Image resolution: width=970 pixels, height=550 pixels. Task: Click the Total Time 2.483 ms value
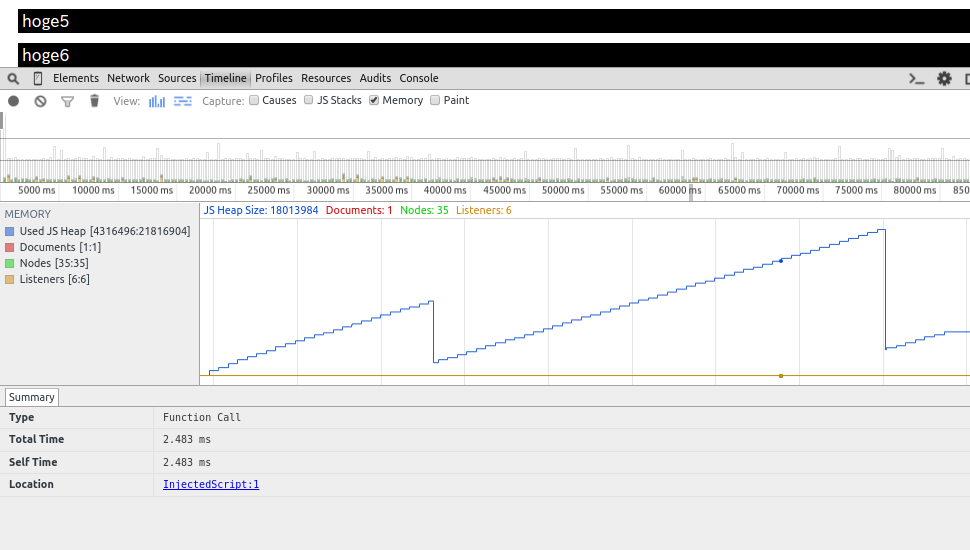point(187,439)
